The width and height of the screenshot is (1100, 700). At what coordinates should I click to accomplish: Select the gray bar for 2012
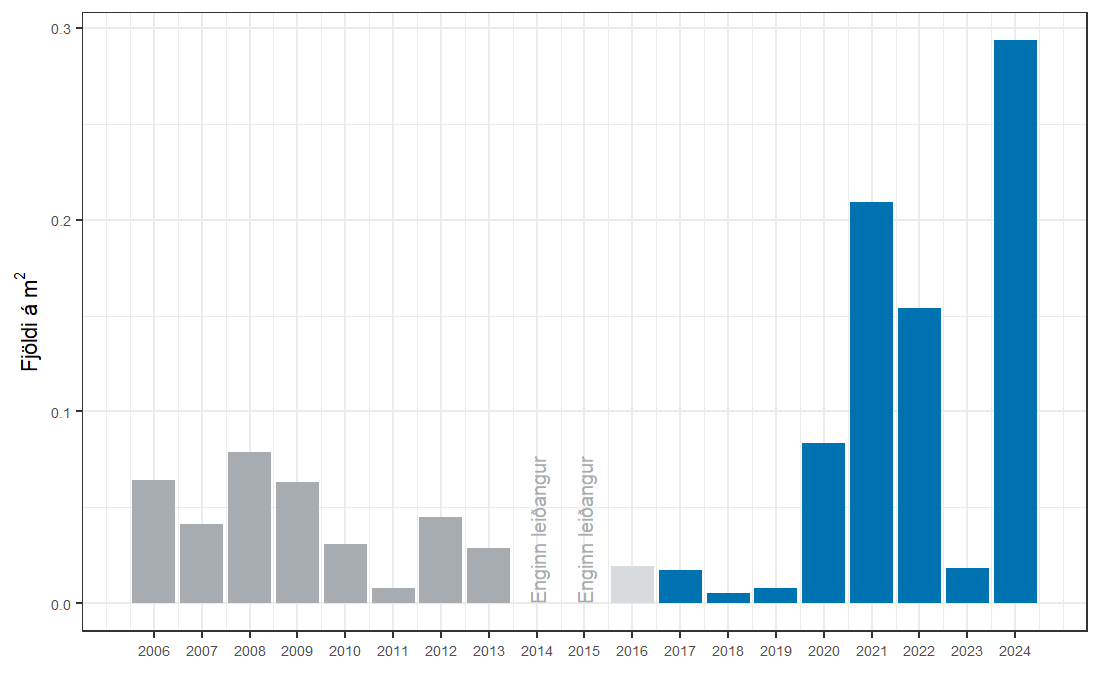[440, 560]
